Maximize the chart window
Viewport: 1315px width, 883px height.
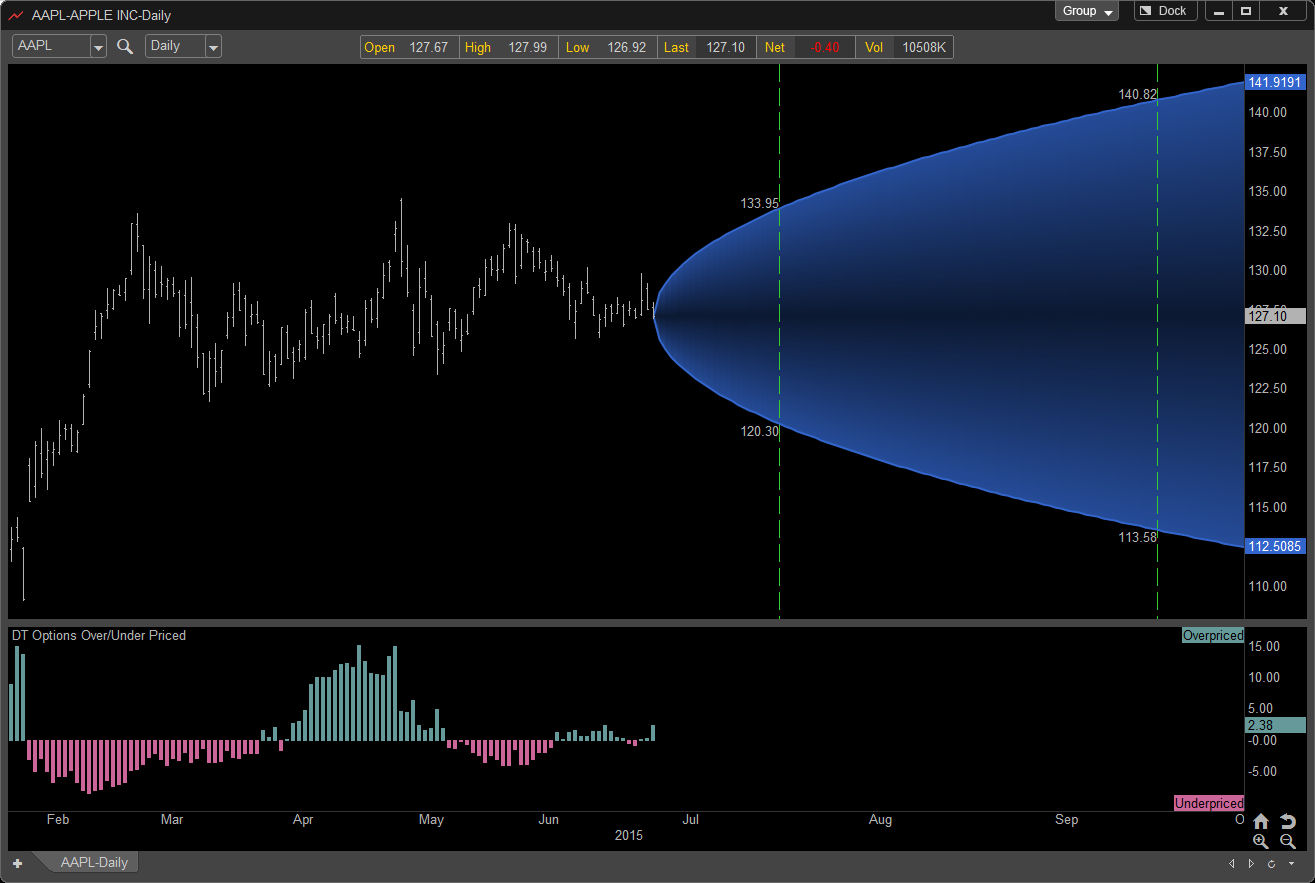coord(1246,11)
